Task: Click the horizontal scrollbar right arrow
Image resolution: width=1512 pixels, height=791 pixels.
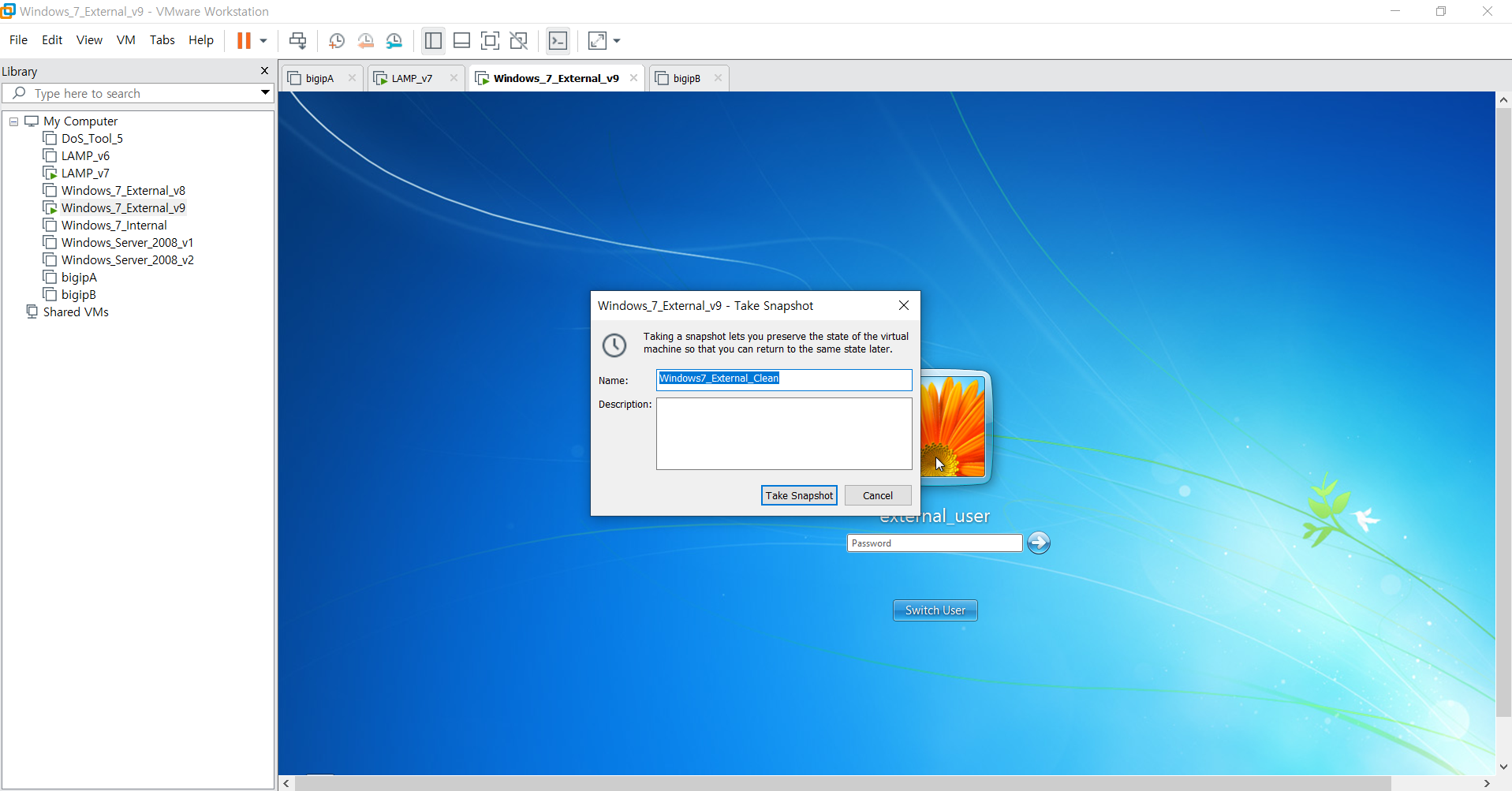Action: 1488,783
